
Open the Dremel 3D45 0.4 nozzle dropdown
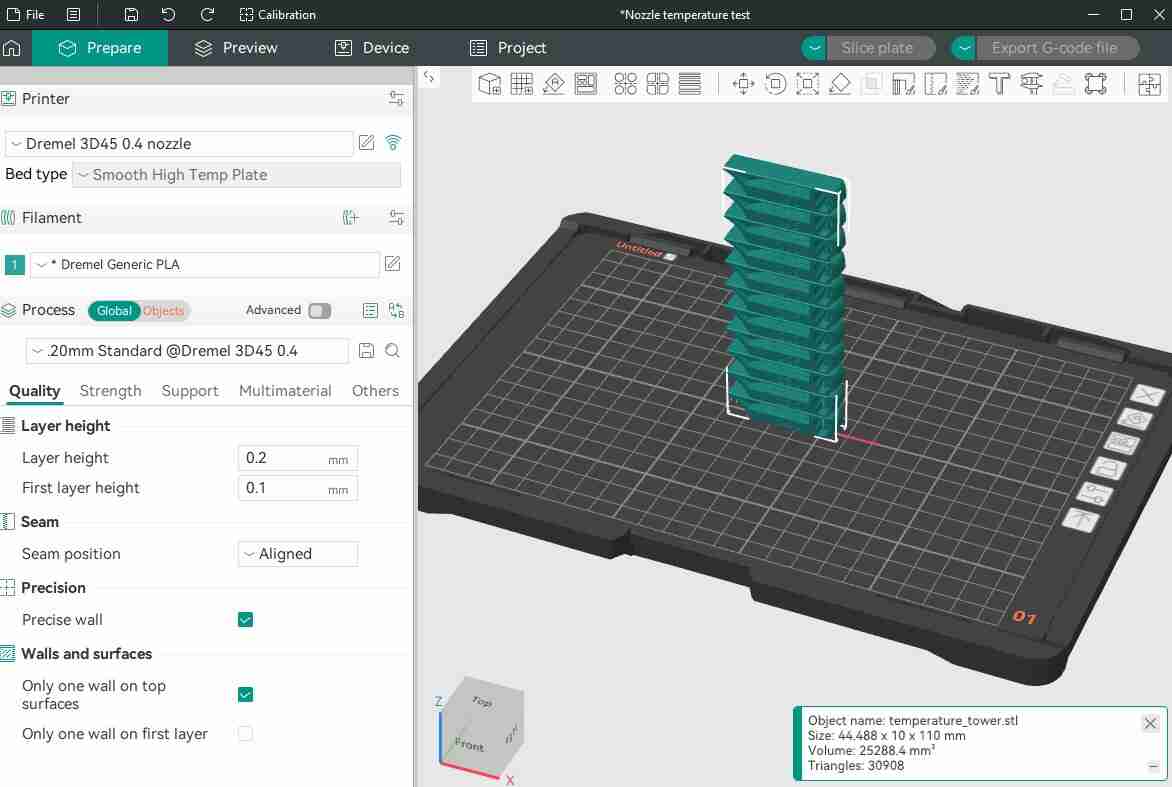[179, 143]
